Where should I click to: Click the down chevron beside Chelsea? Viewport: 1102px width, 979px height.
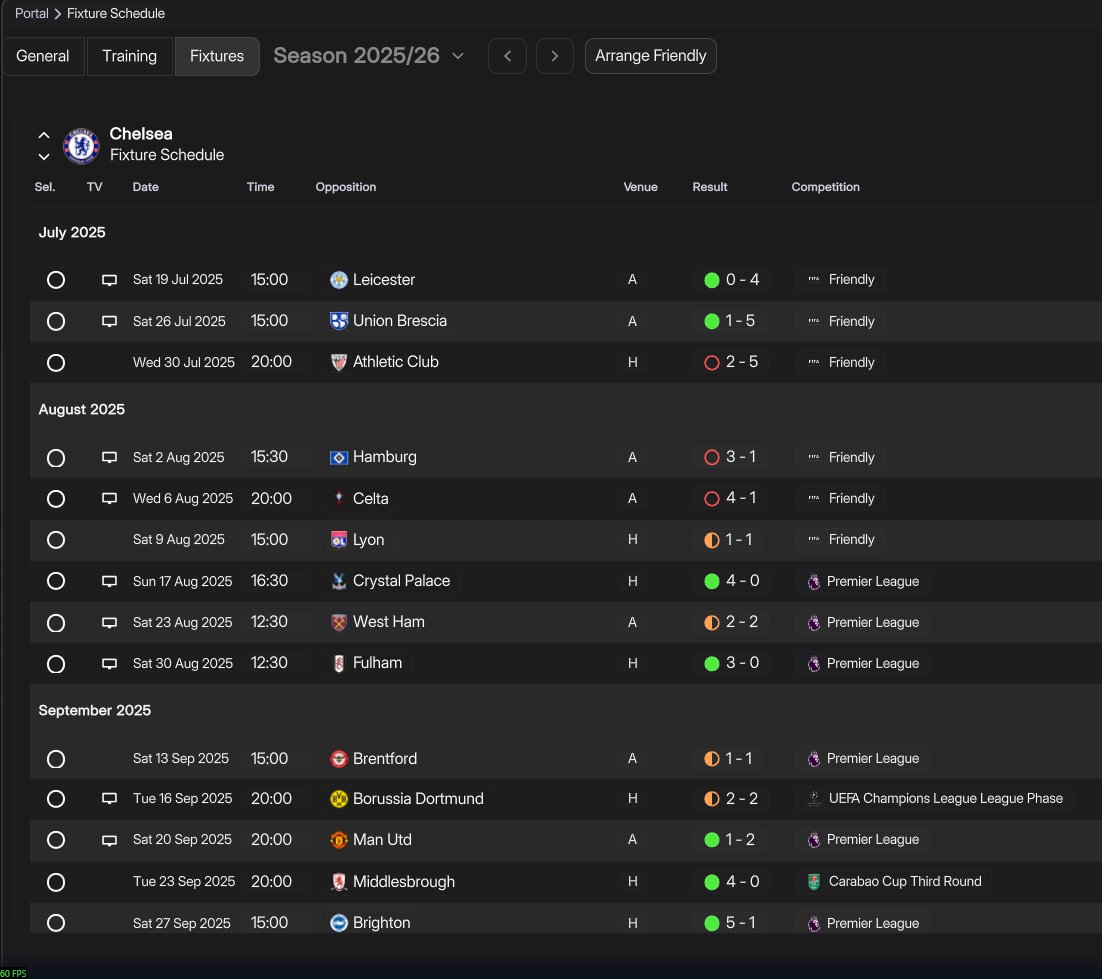pos(44,156)
